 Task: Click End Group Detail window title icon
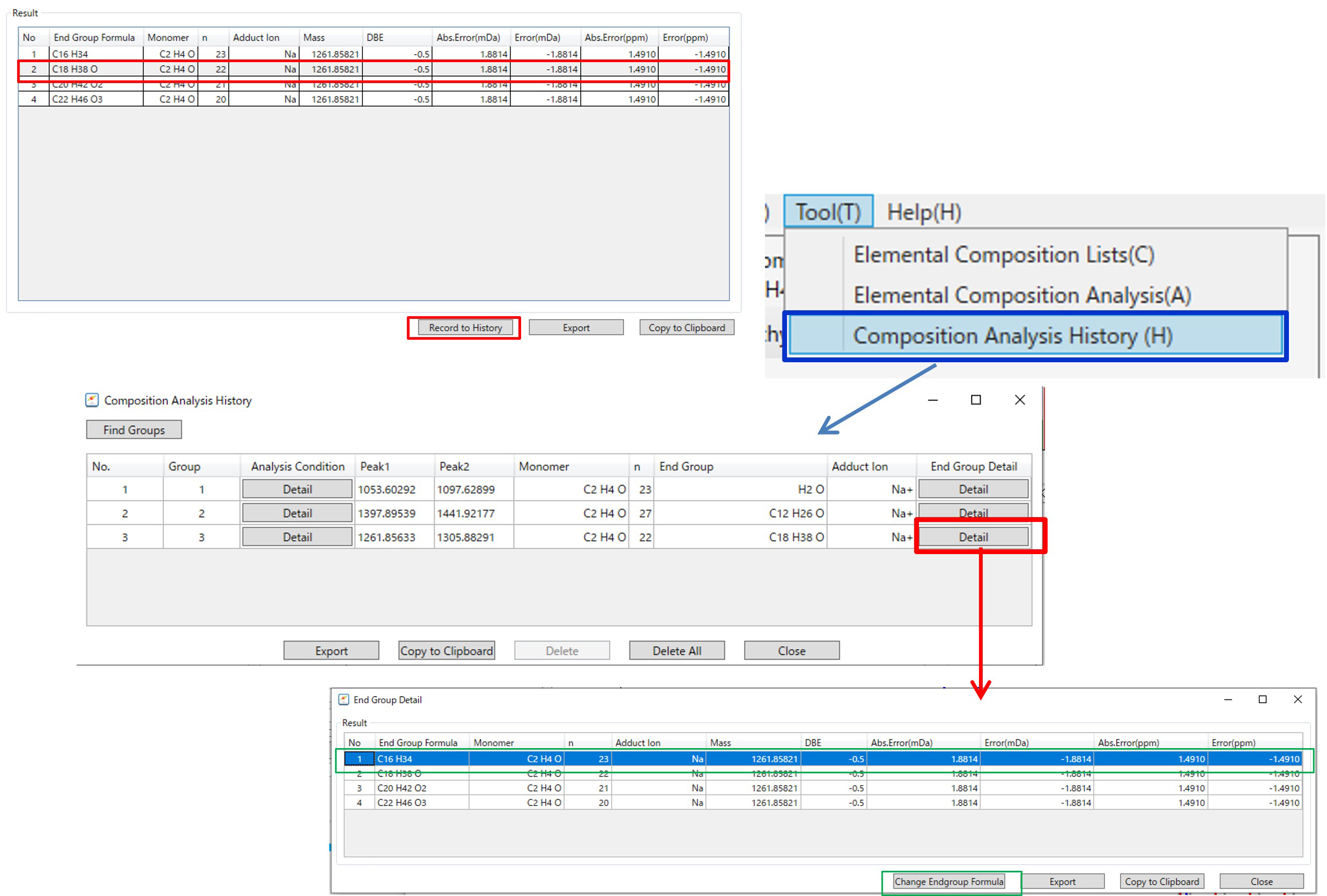tap(344, 700)
